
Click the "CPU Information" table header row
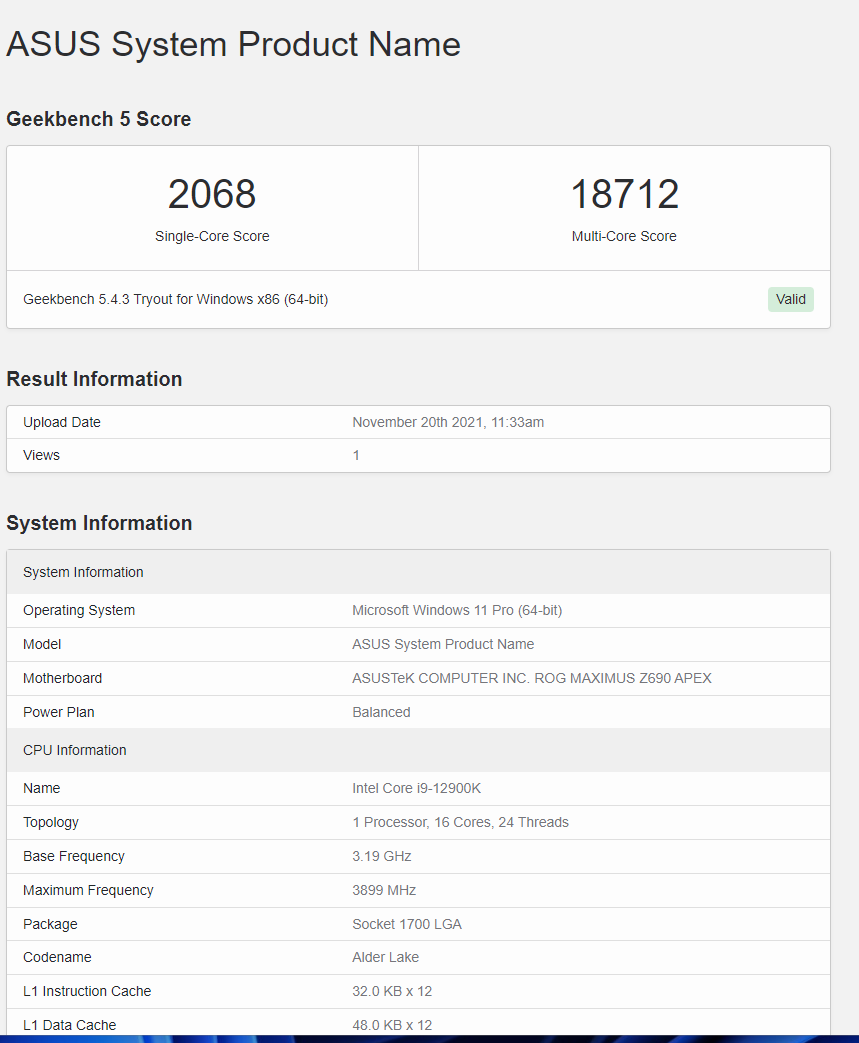[419, 750]
